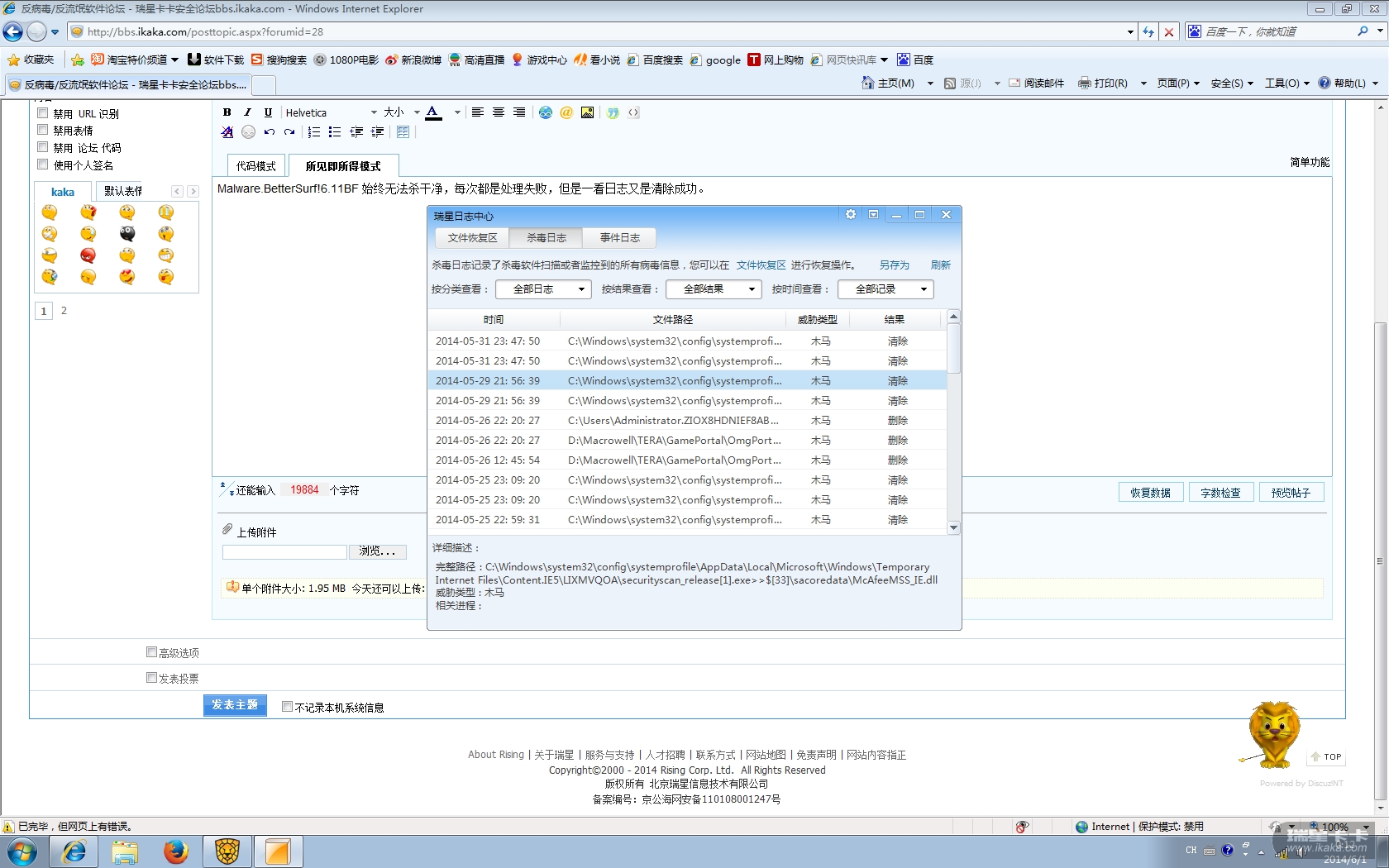Insert a table into the post
1389x868 pixels.
(x=403, y=132)
